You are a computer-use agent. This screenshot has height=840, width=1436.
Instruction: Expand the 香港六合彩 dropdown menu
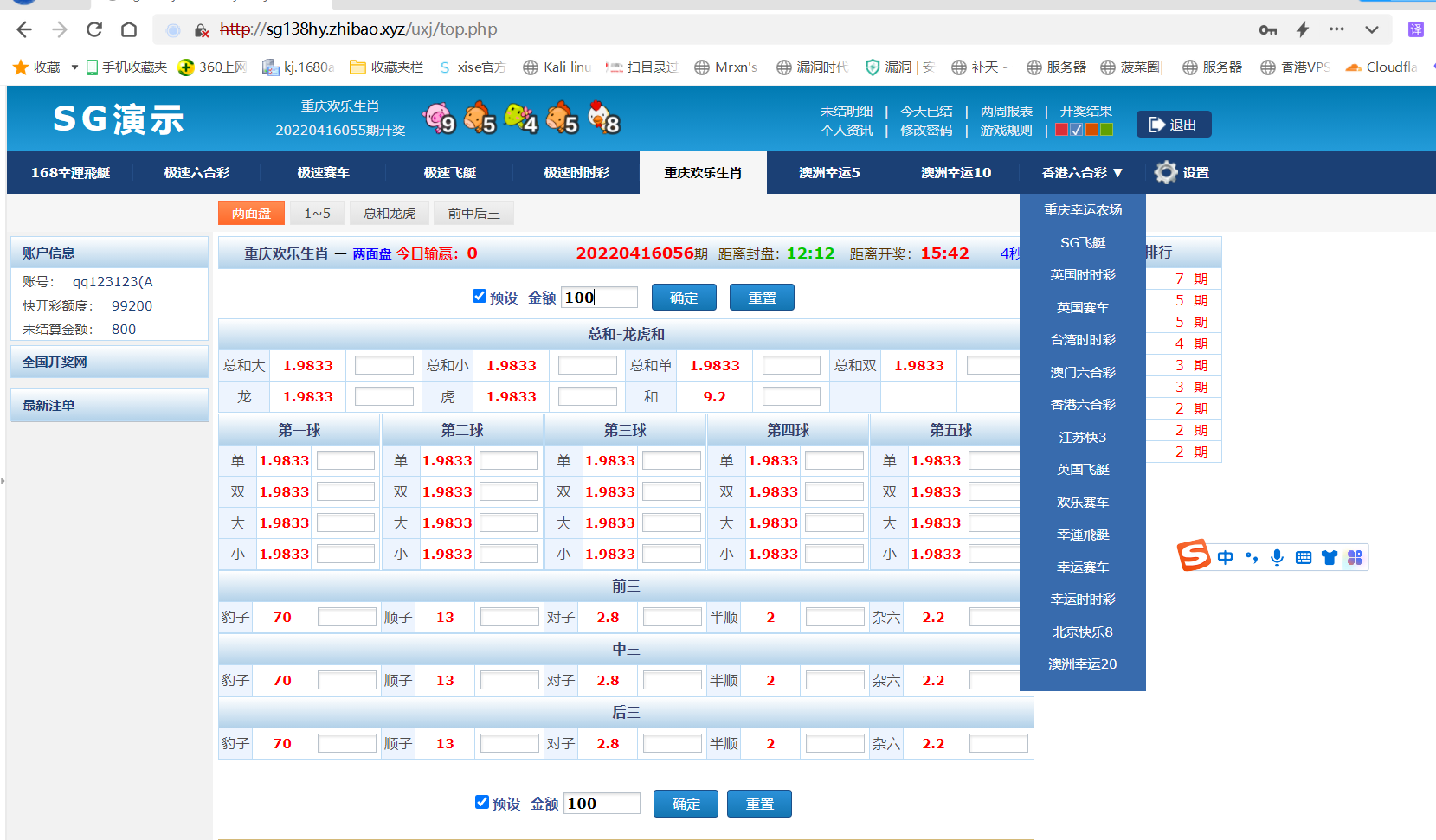pyautogui.click(x=1079, y=172)
